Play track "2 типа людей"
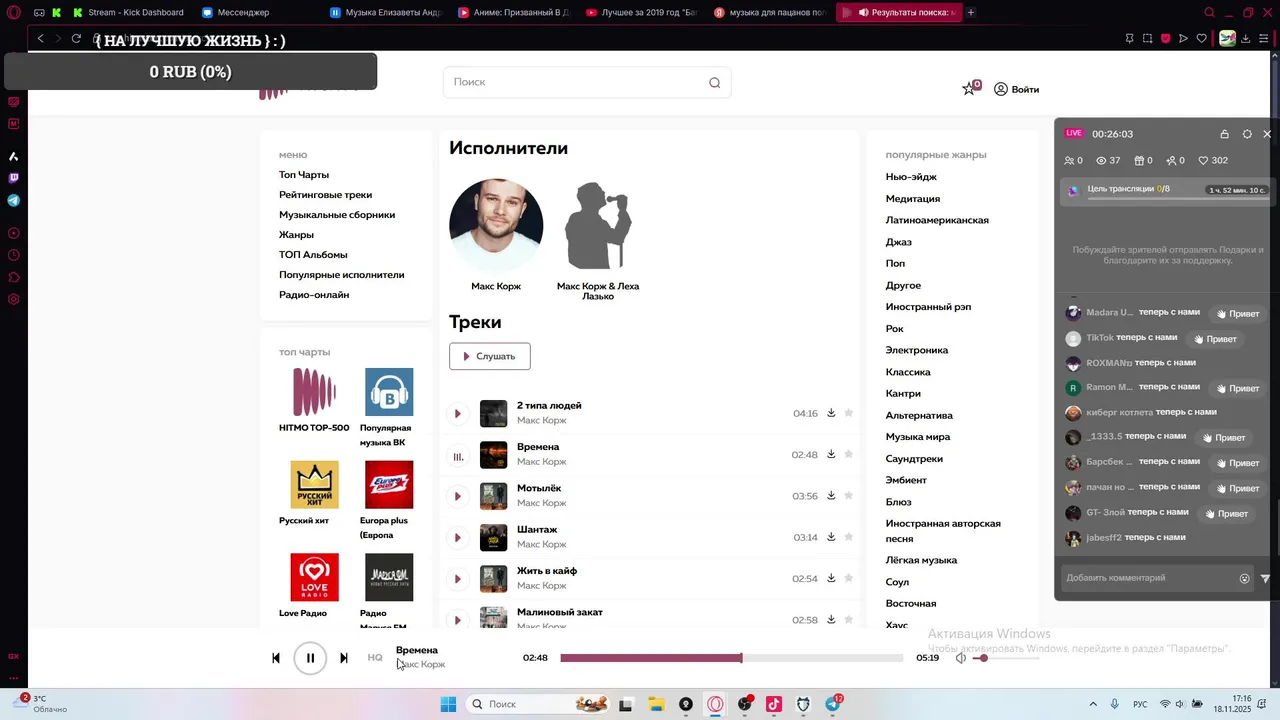Viewport: 1280px width, 720px height. (x=457, y=413)
